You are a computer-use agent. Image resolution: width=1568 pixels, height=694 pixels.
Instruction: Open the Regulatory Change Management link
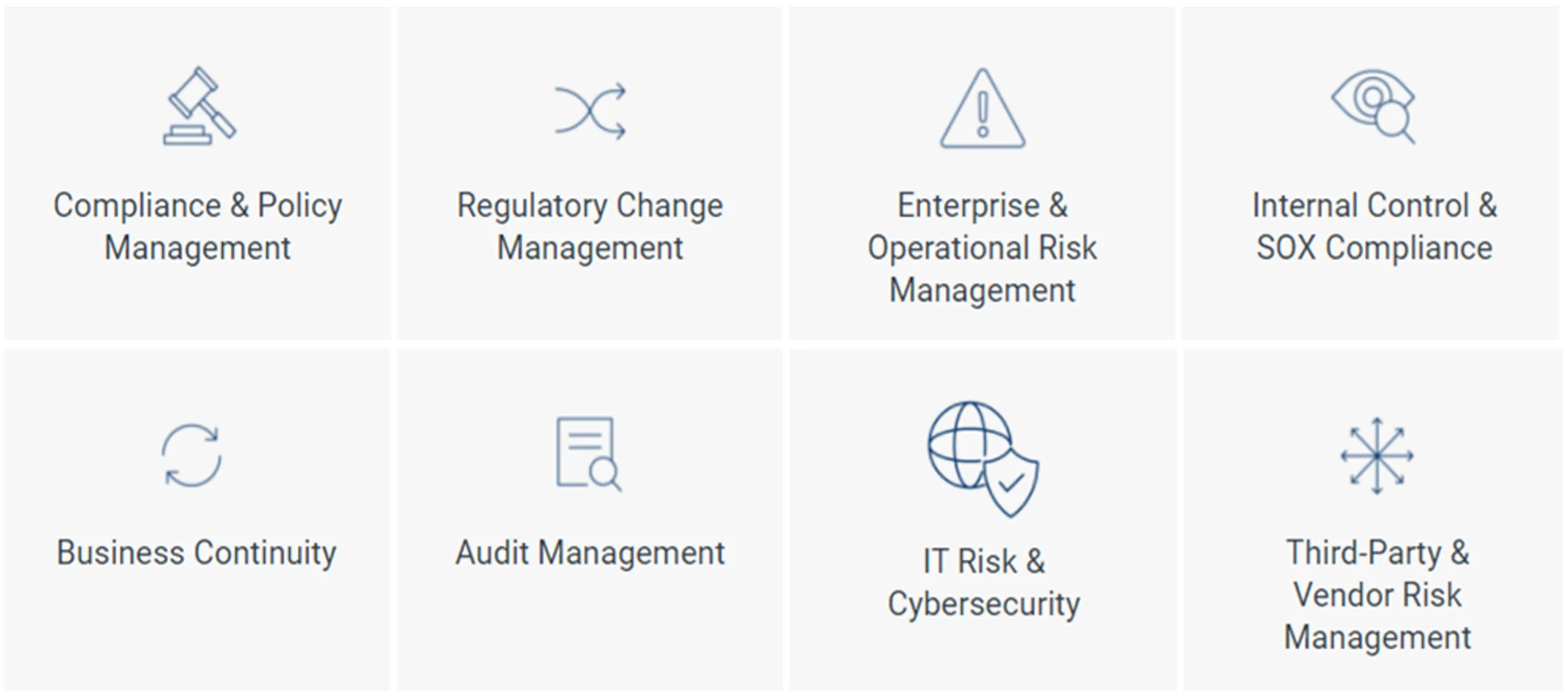coord(590,226)
